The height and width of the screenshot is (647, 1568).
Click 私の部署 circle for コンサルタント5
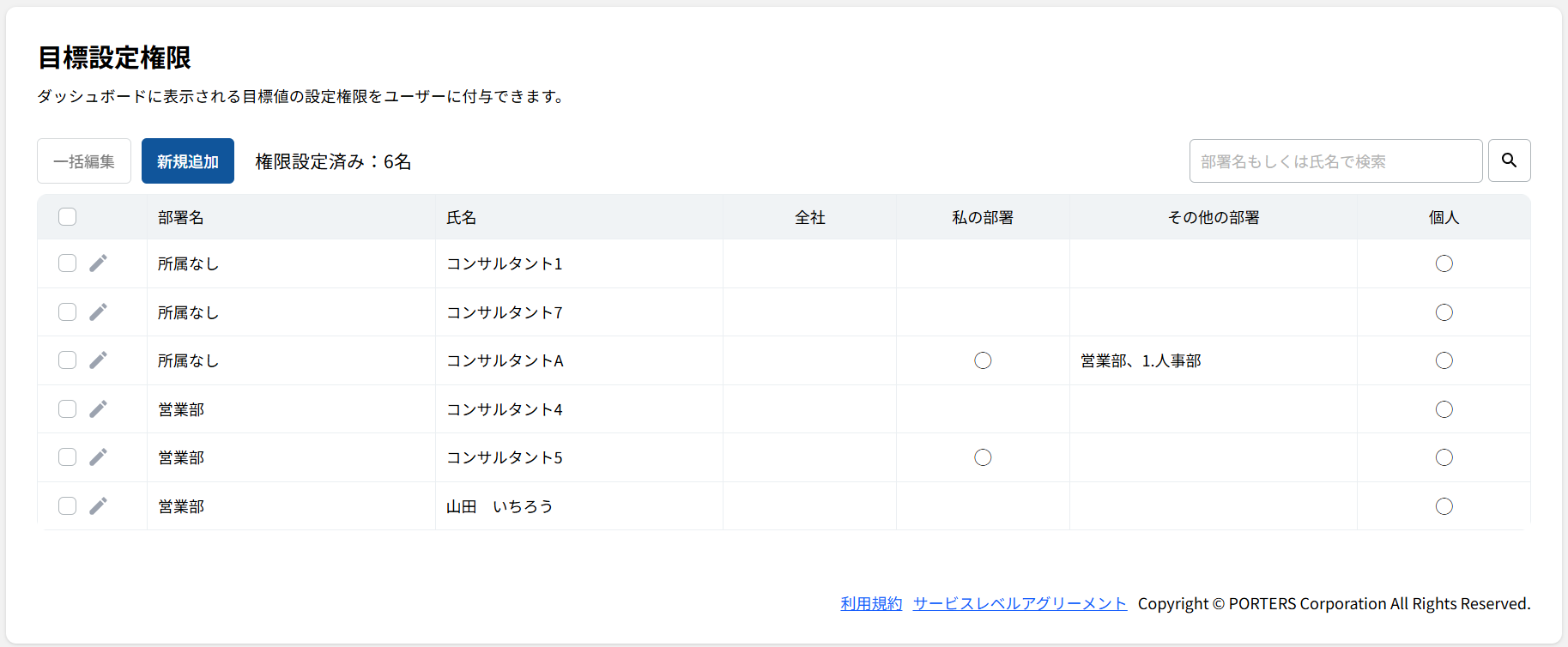tap(983, 457)
